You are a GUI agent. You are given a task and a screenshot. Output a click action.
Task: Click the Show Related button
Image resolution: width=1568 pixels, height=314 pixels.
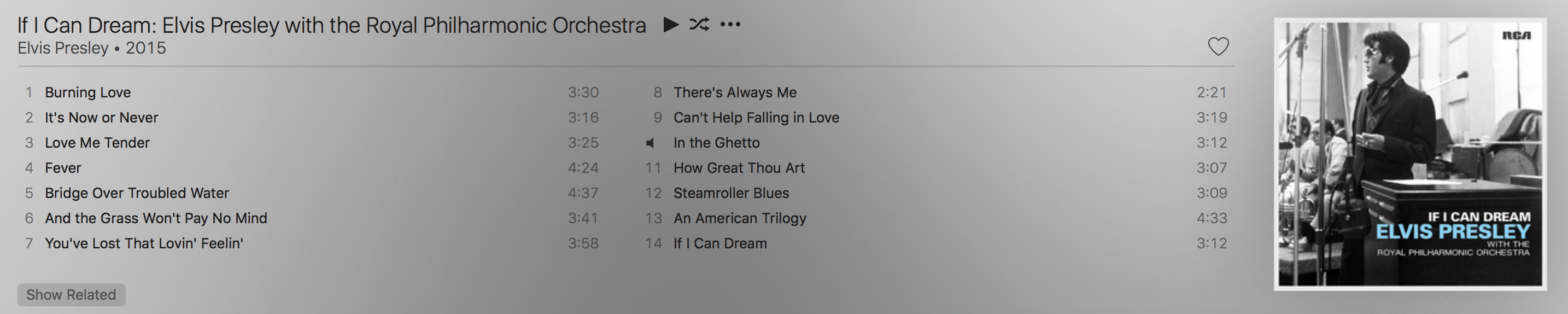click(71, 294)
